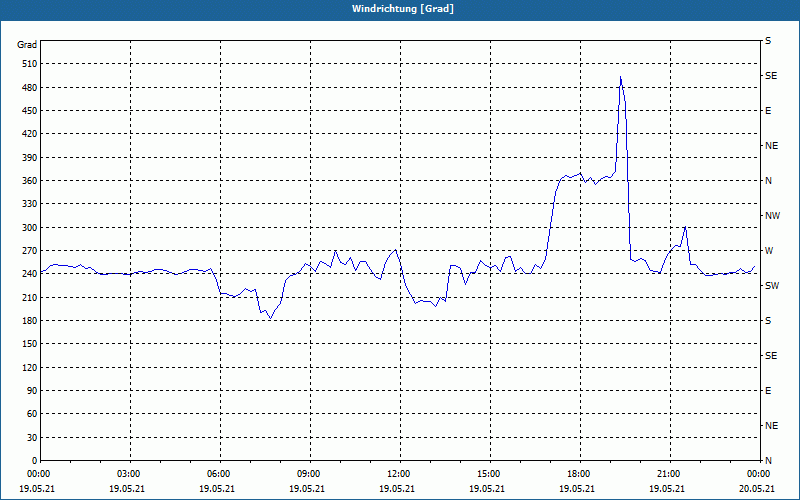800x500 pixels.
Task: Select the 'Grad' y-axis unit label
Action: (27, 45)
